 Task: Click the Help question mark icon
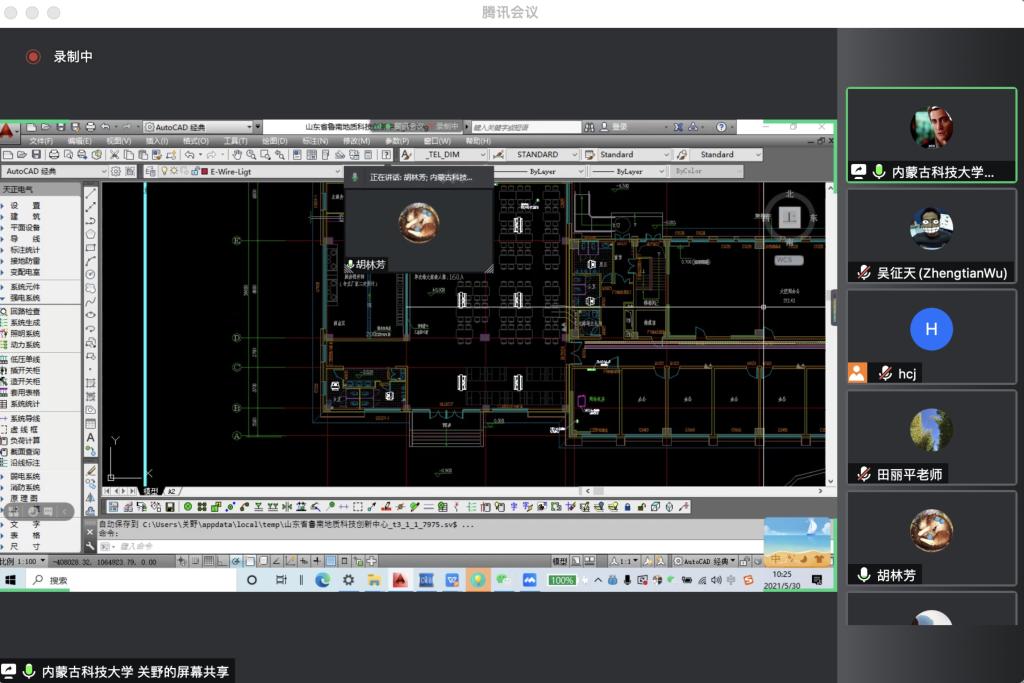tap(385, 155)
